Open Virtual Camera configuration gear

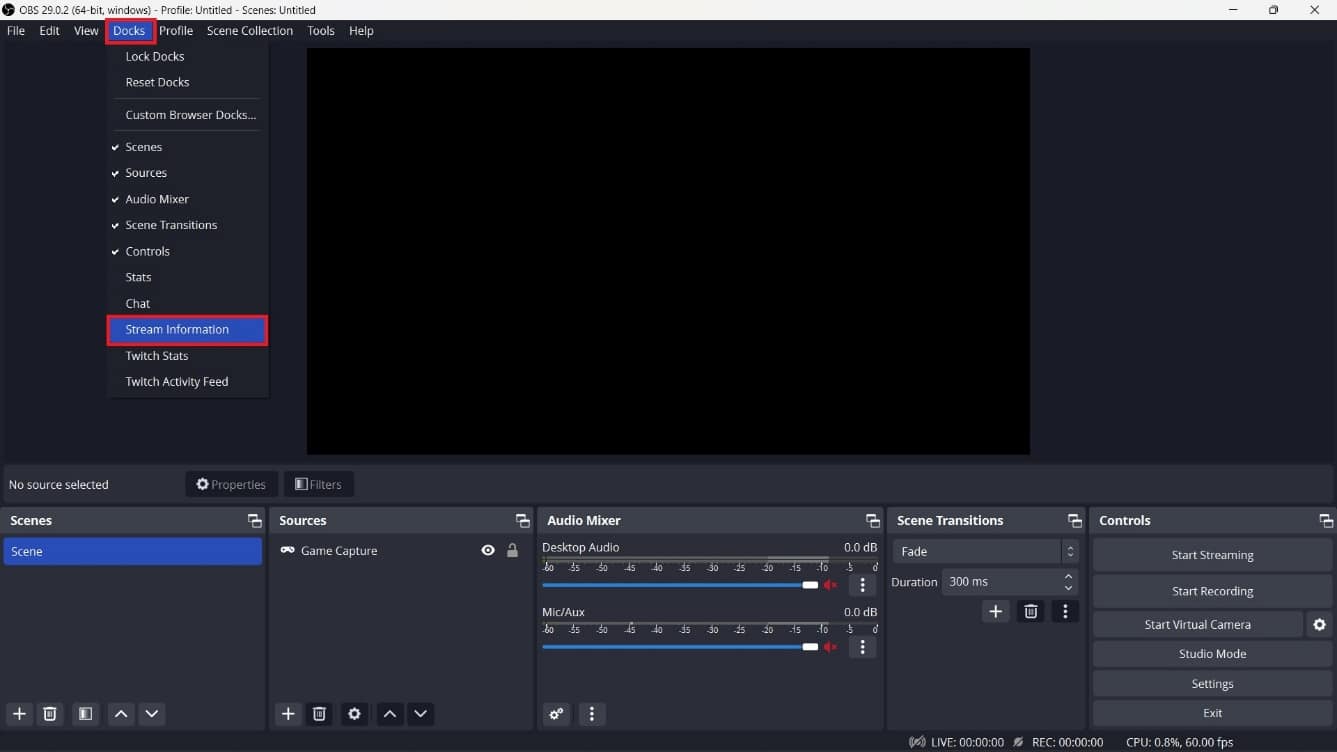click(x=1320, y=624)
